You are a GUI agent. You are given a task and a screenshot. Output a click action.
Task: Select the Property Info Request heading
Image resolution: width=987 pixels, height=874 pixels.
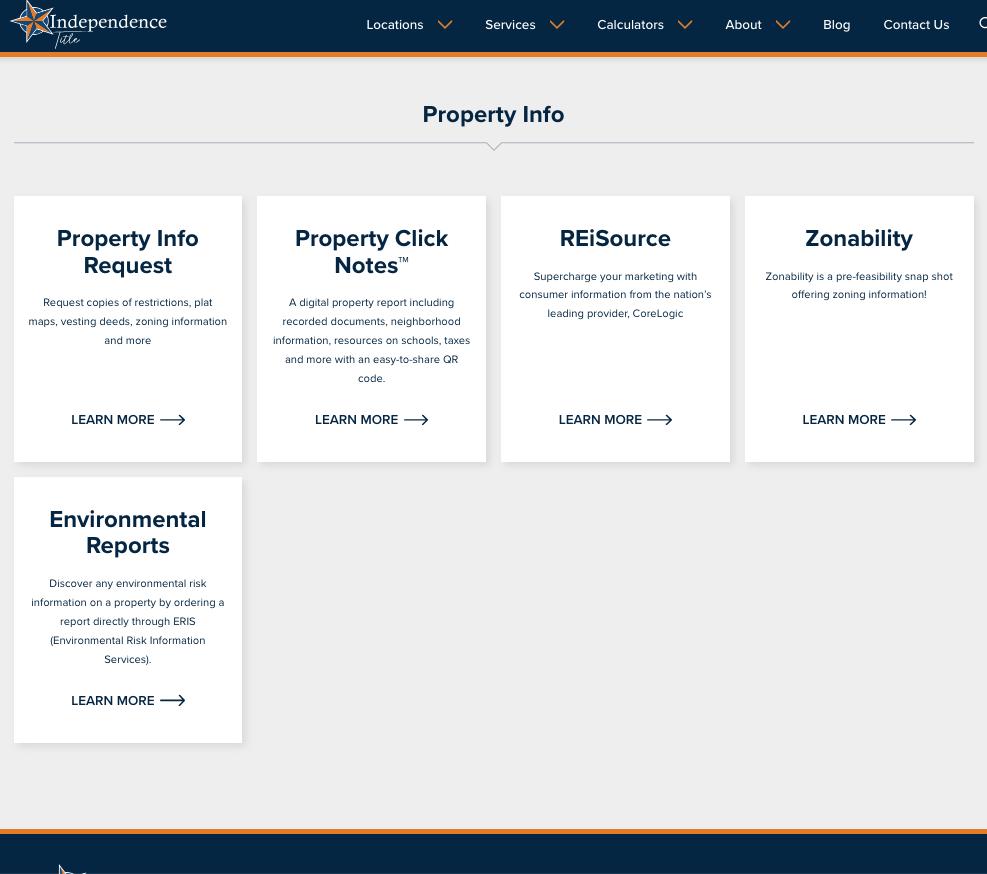[x=128, y=252]
